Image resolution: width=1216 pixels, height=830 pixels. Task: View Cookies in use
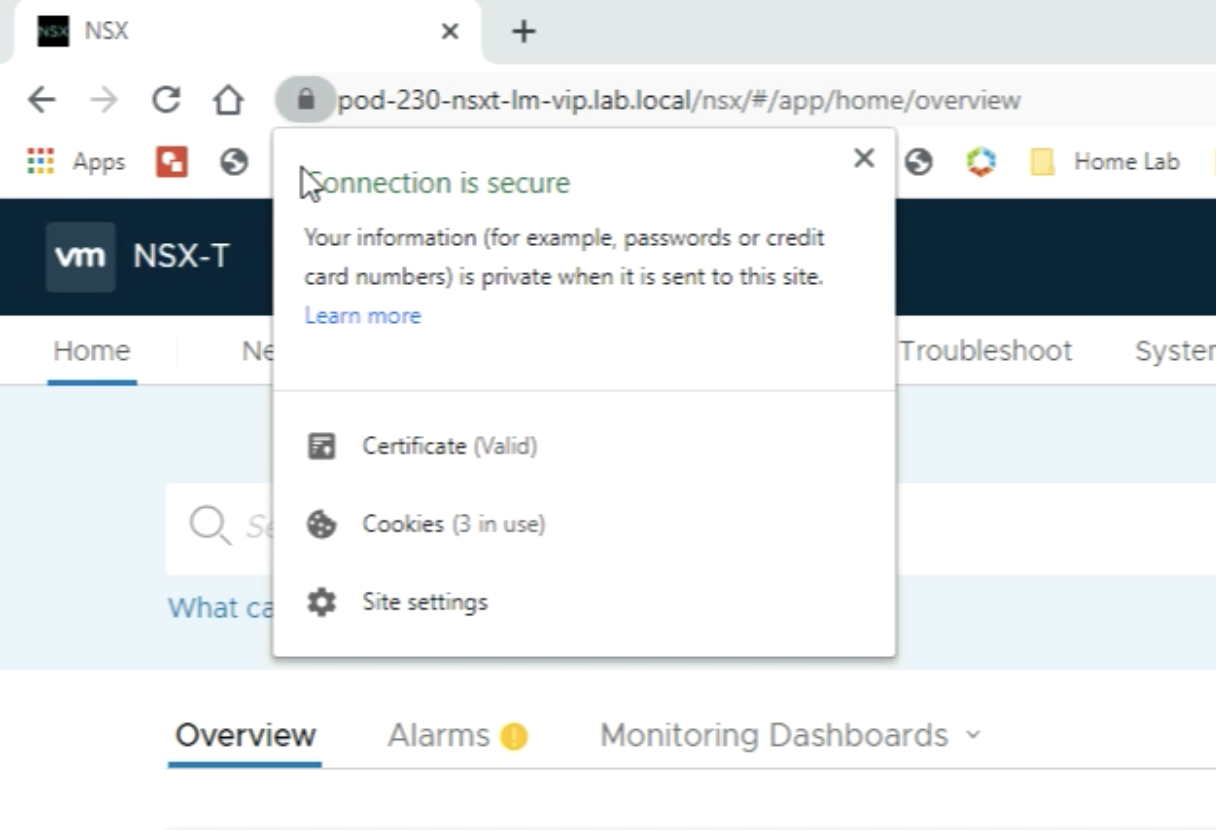point(453,524)
